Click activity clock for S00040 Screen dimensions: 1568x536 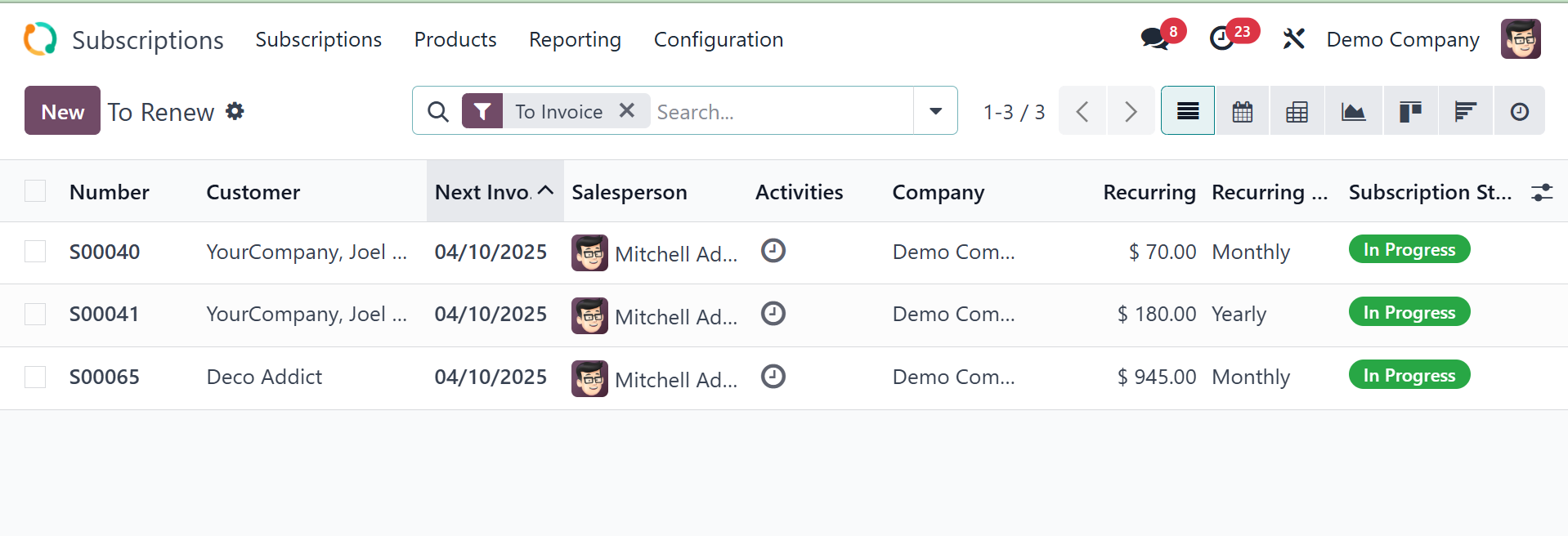773,250
